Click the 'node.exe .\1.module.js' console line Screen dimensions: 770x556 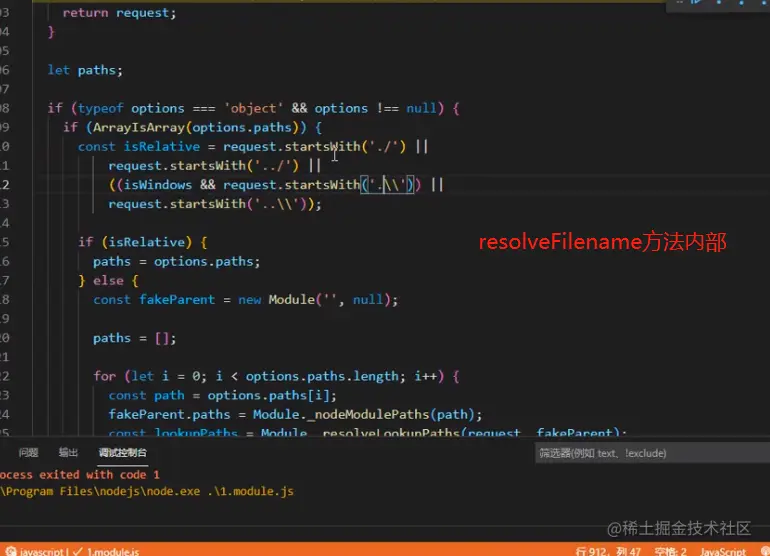point(220,491)
